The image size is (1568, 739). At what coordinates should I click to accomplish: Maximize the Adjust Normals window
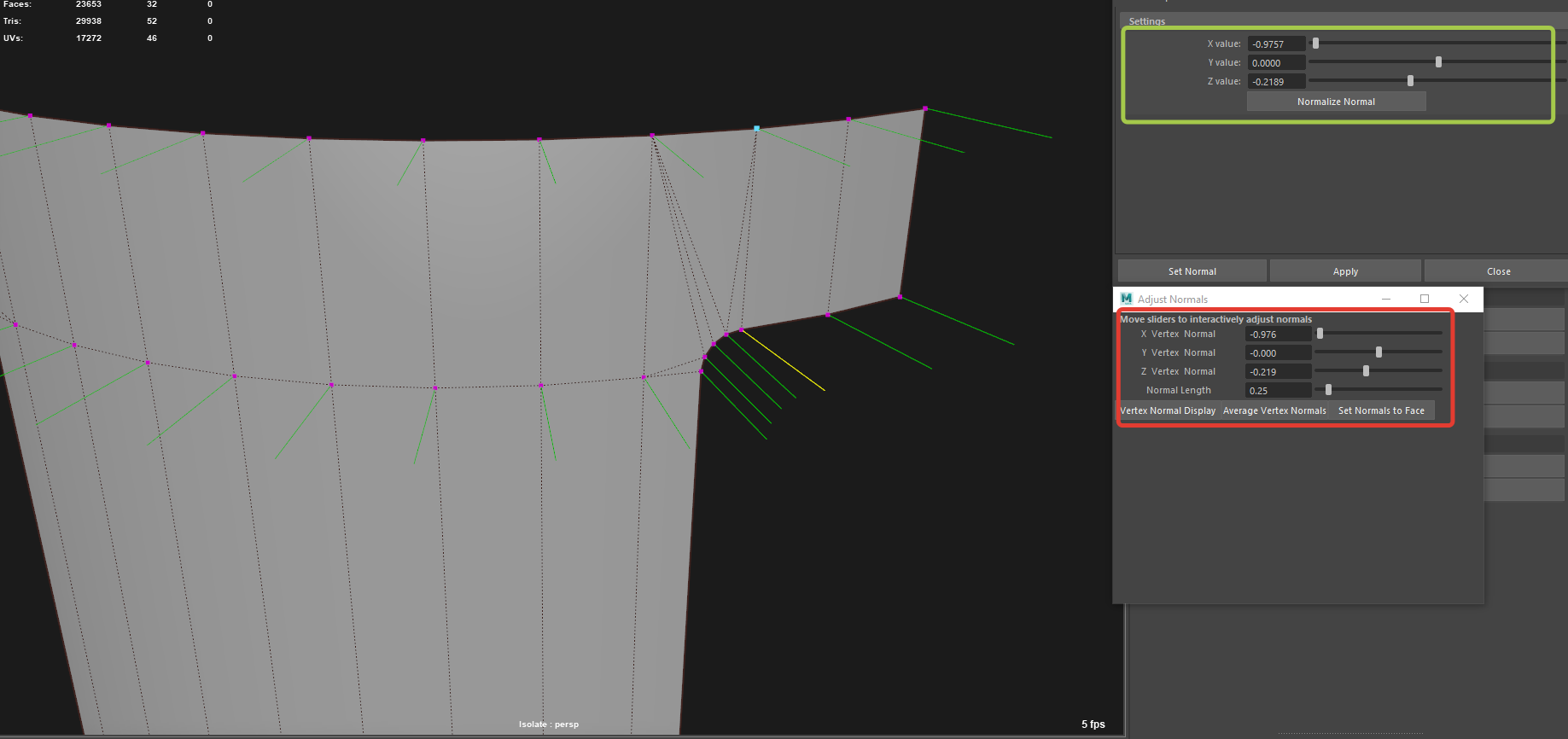point(1425,299)
